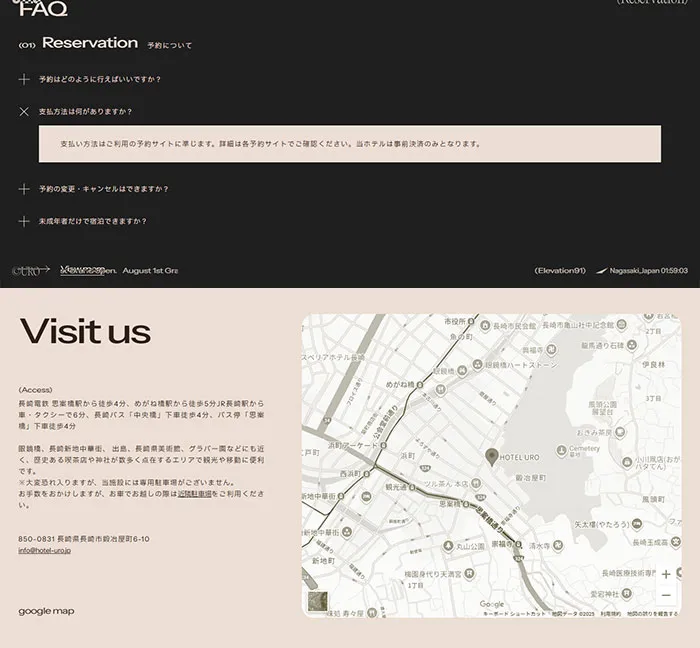Click the "Visit us" heading

click(85, 331)
